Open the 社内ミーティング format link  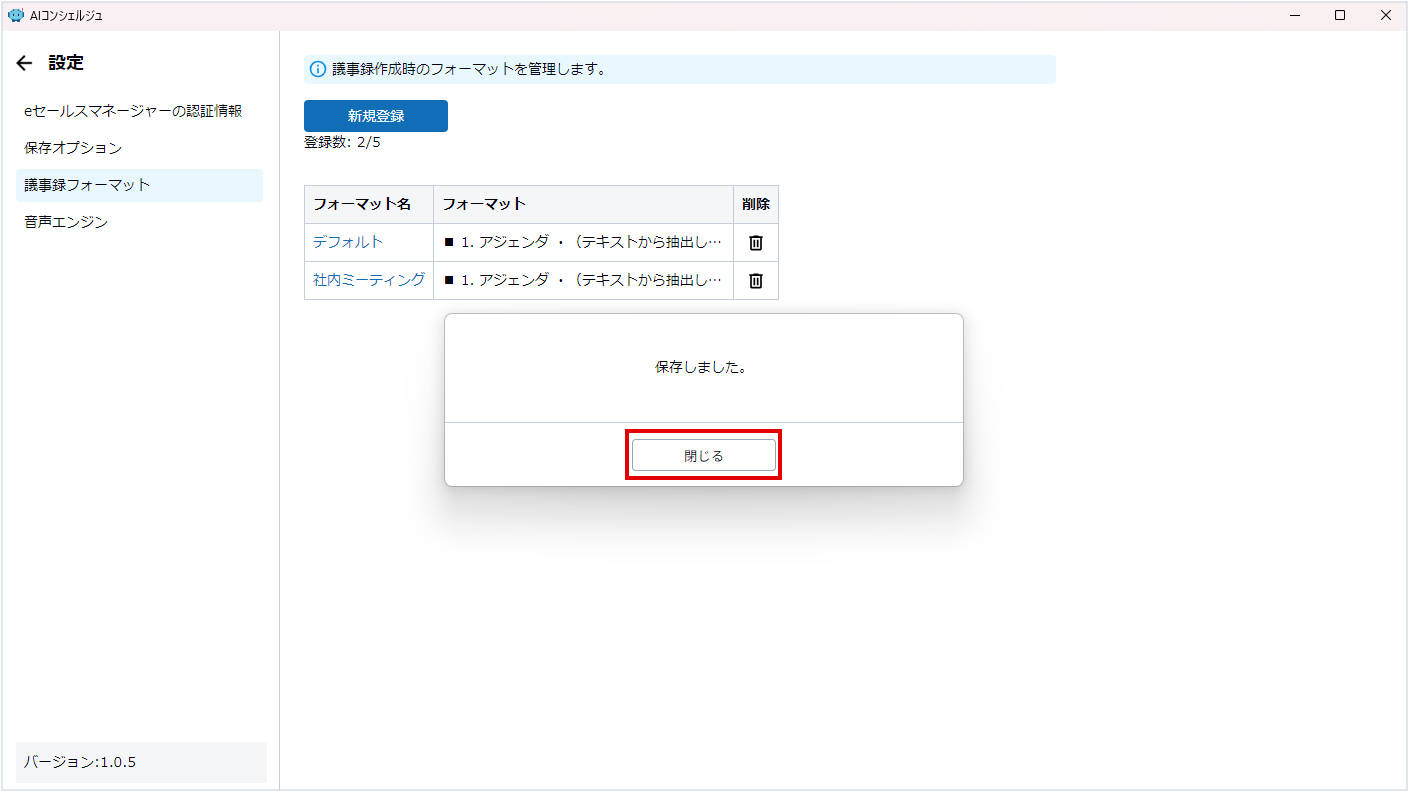pos(369,281)
